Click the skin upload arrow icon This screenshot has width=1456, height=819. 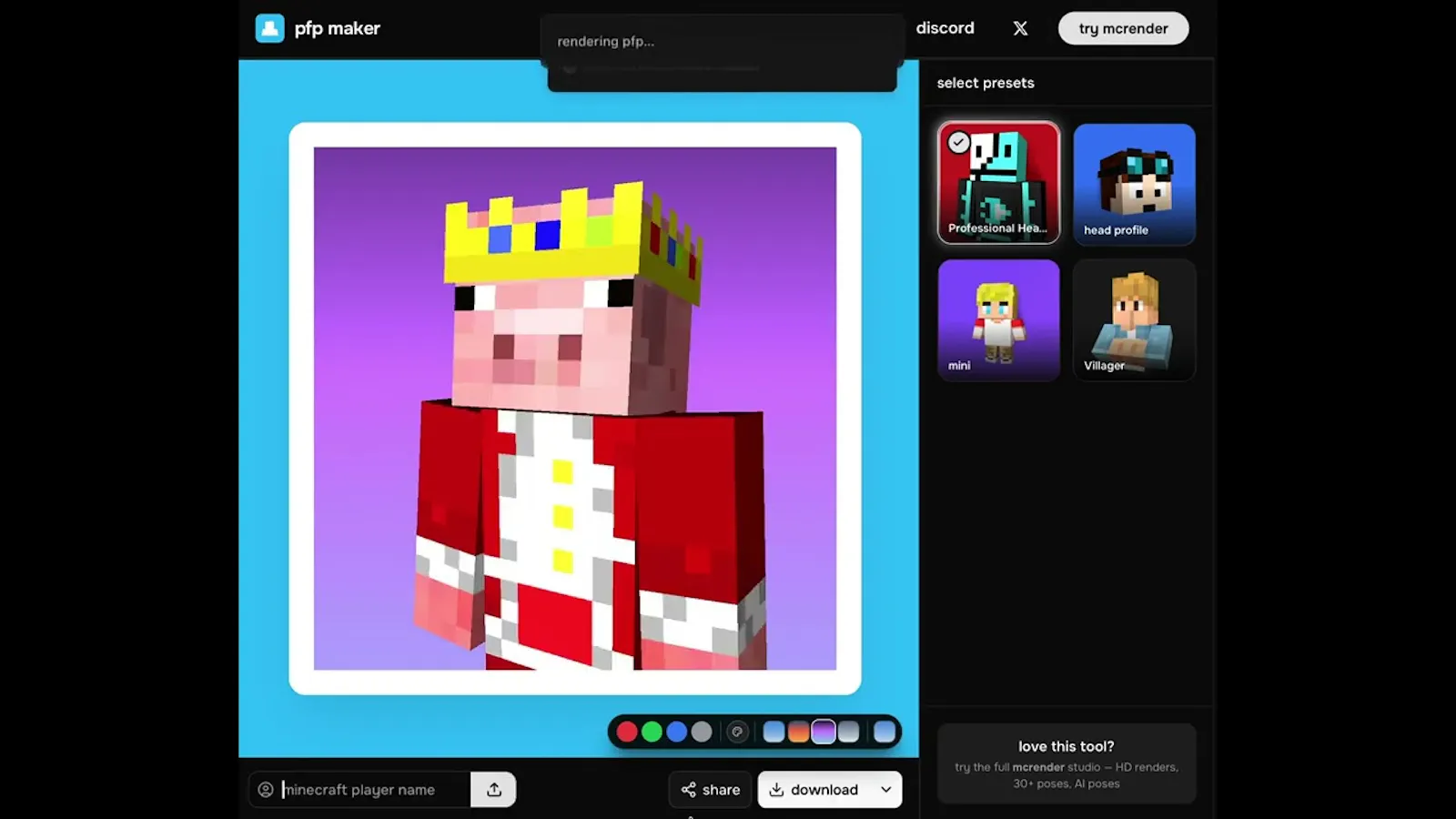(x=493, y=789)
